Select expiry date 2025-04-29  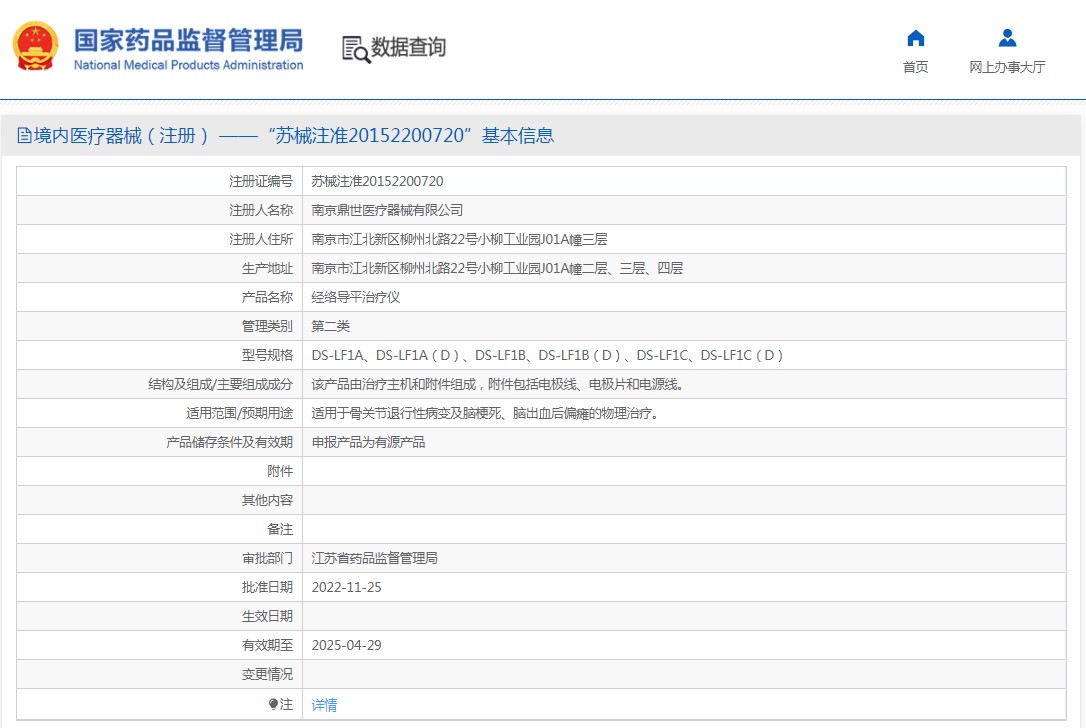[x=346, y=646]
